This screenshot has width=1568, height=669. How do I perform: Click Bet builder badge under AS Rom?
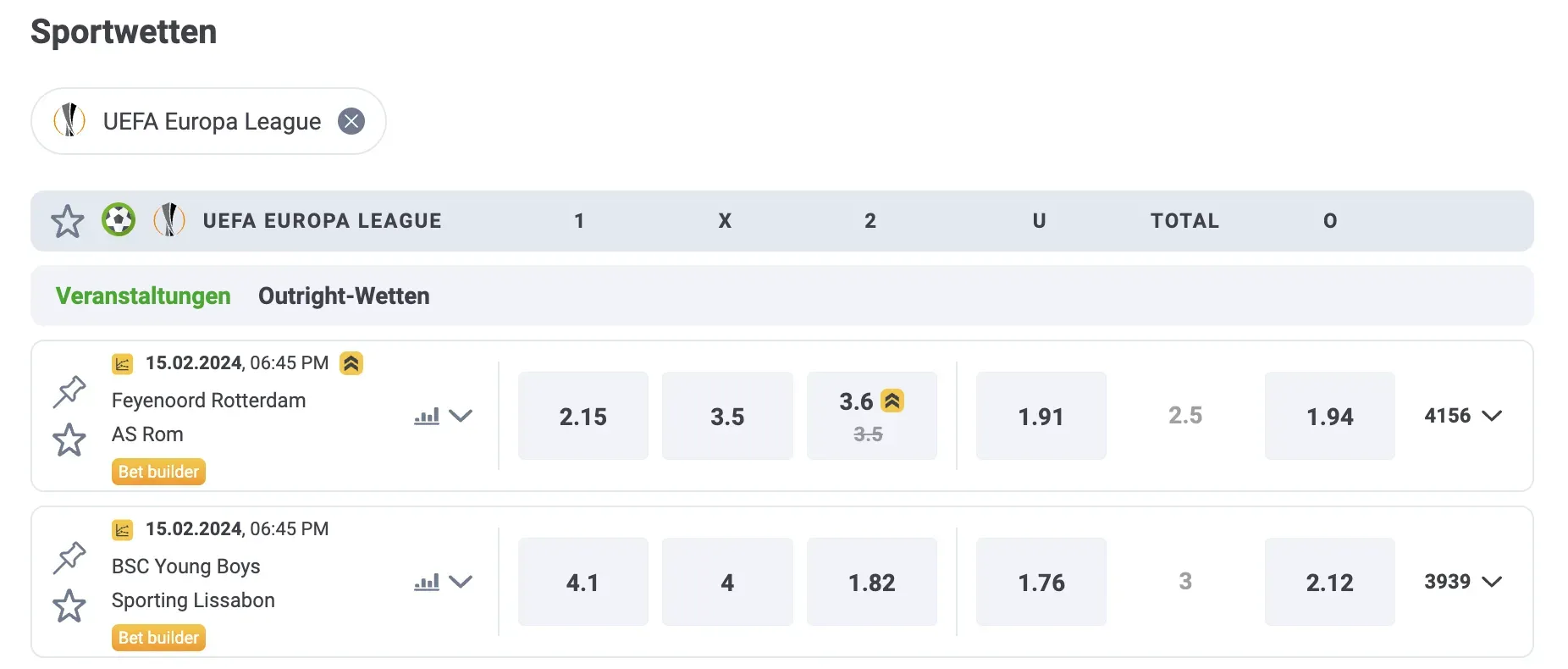pos(158,472)
